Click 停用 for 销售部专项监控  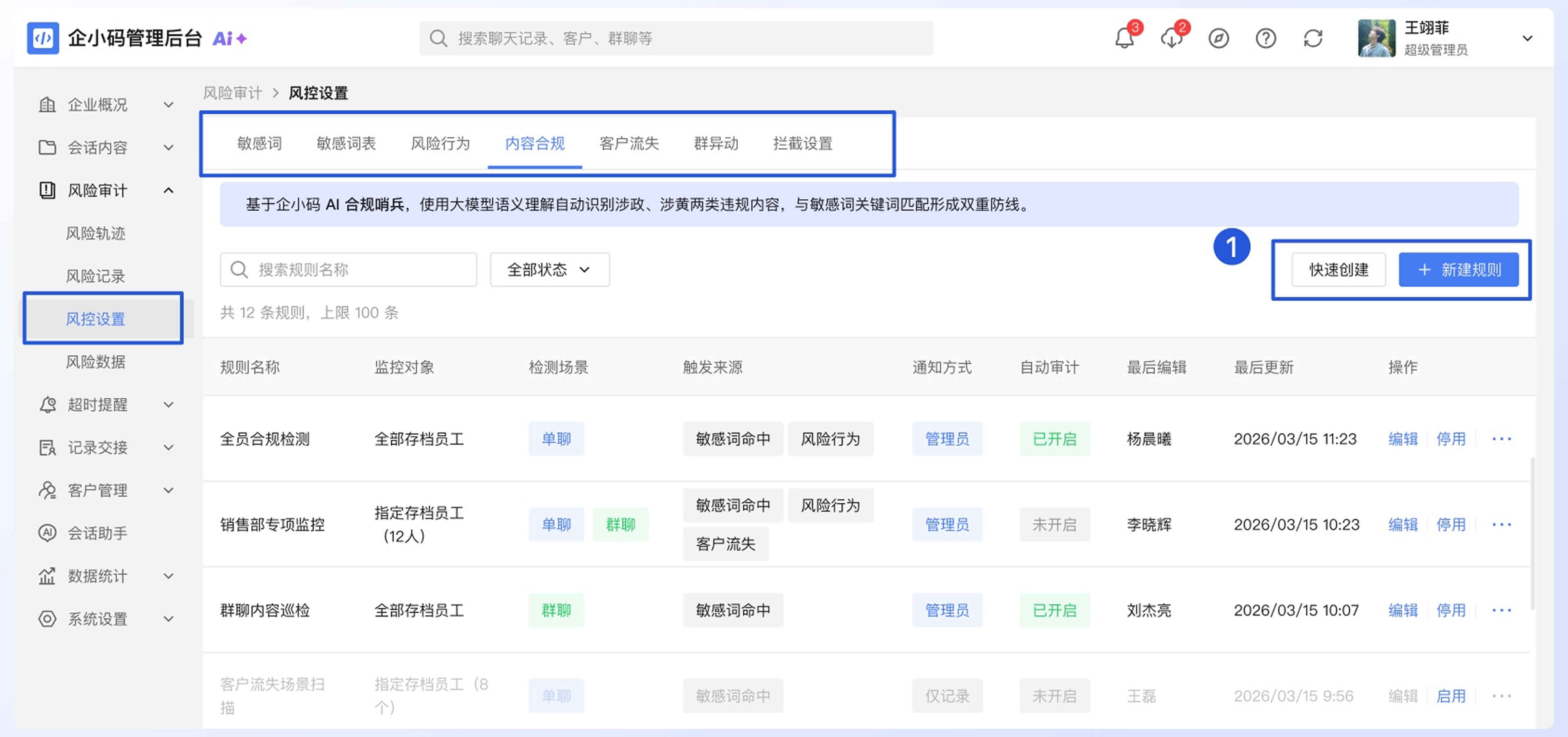point(1450,525)
